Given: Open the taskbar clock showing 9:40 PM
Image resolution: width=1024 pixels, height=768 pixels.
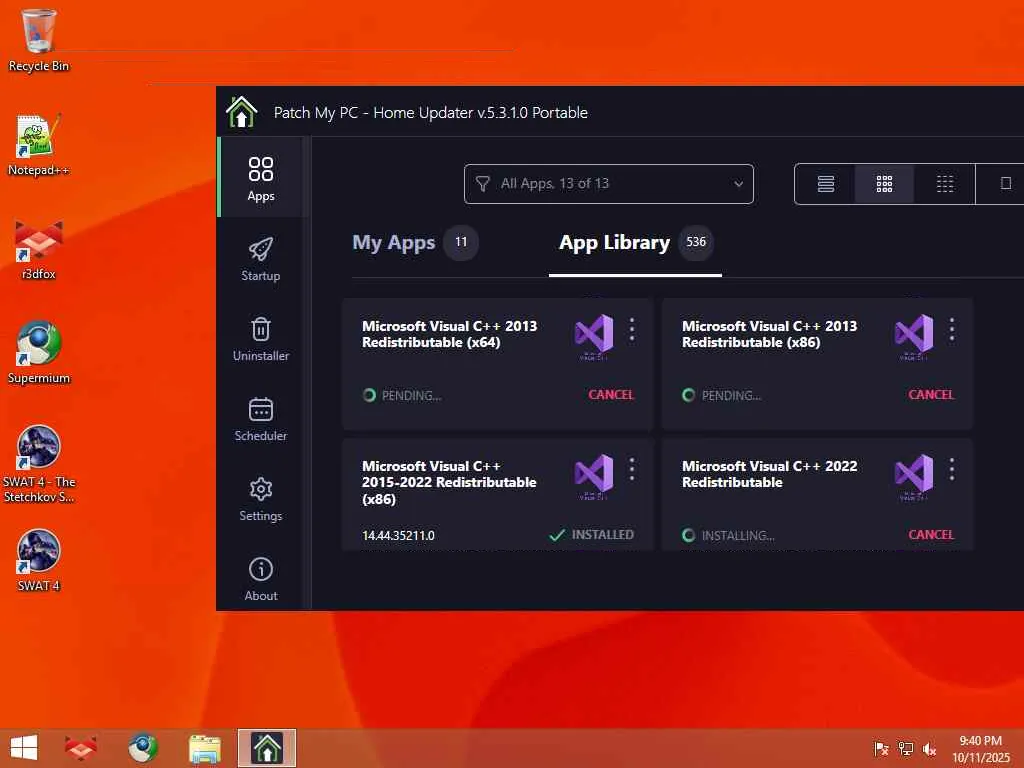Looking at the screenshot, I should click(980, 748).
